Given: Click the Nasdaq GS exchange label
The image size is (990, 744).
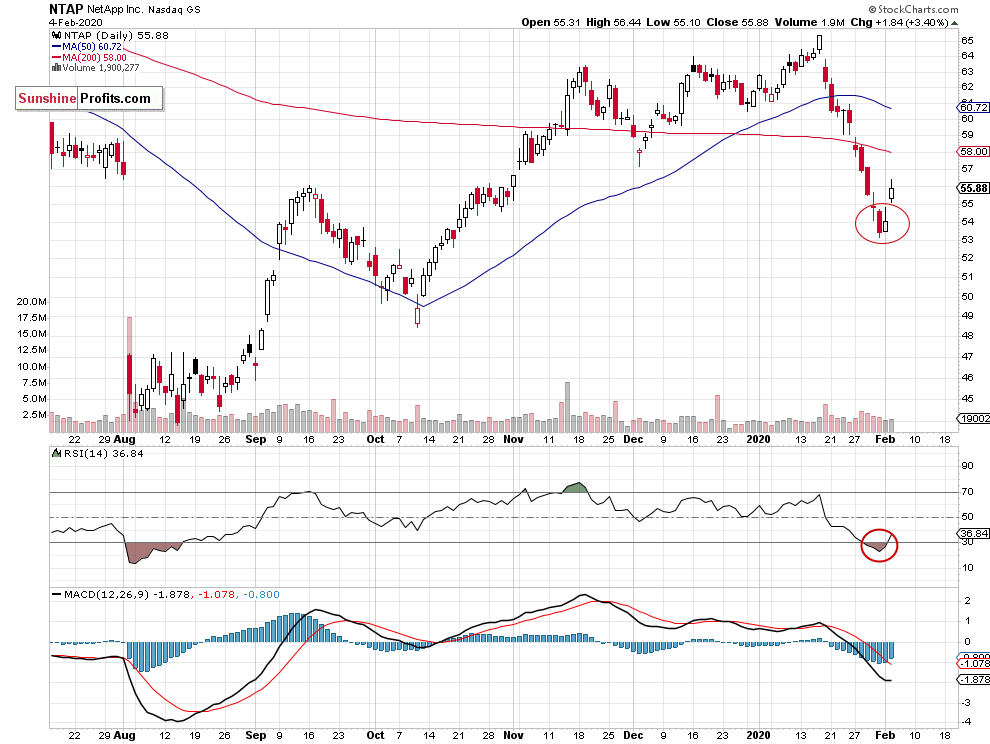Looking at the screenshot, I should click(x=174, y=9).
